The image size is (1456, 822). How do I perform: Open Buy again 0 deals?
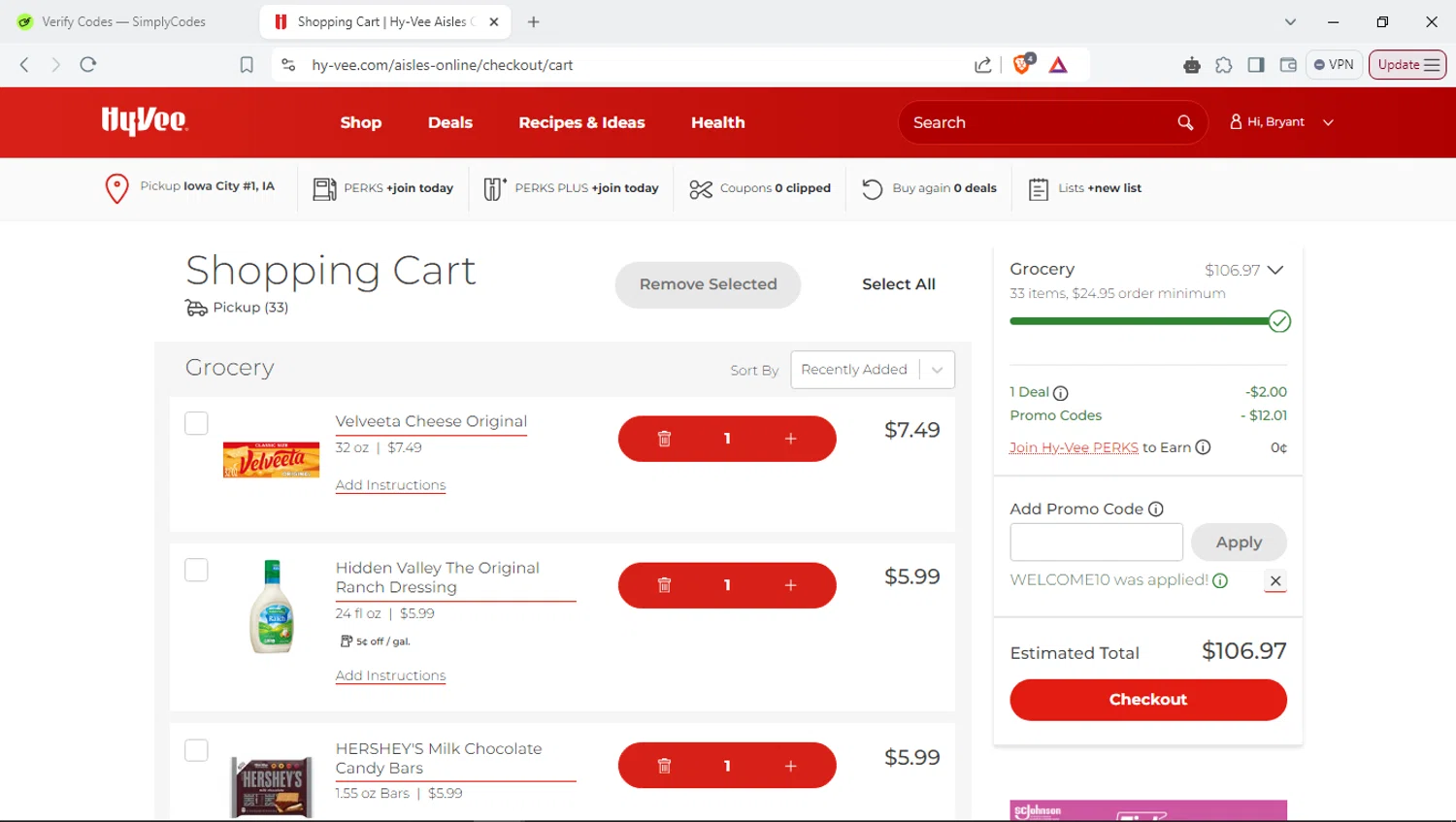pyautogui.click(x=929, y=188)
